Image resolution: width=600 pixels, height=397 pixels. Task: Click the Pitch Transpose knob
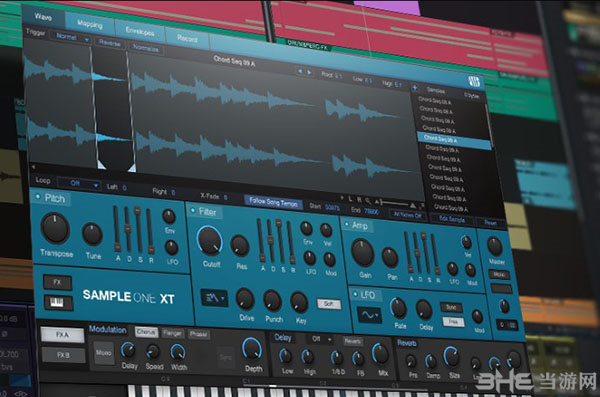pyautogui.click(x=55, y=229)
